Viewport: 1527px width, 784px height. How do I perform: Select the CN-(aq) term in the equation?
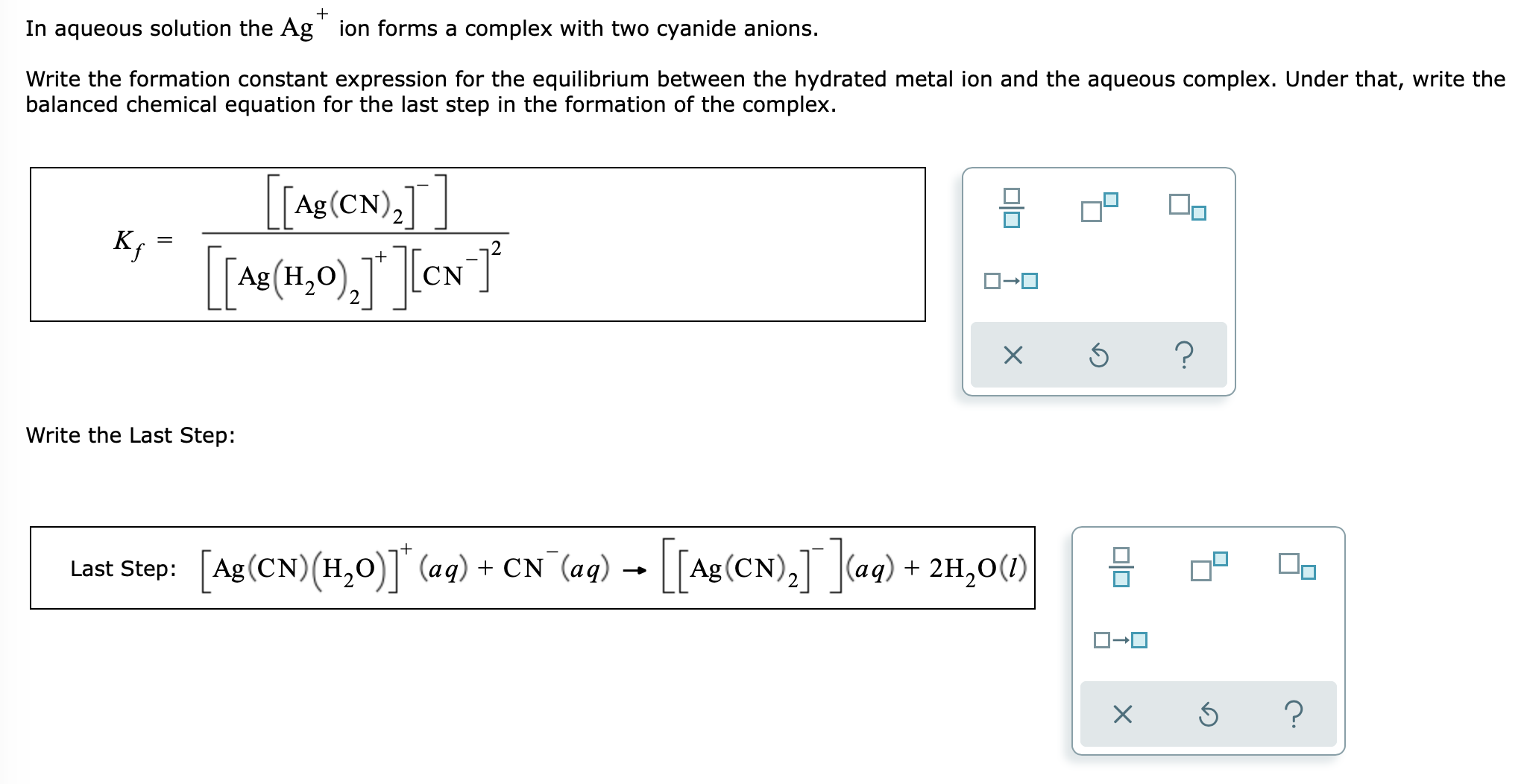point(557,568)
